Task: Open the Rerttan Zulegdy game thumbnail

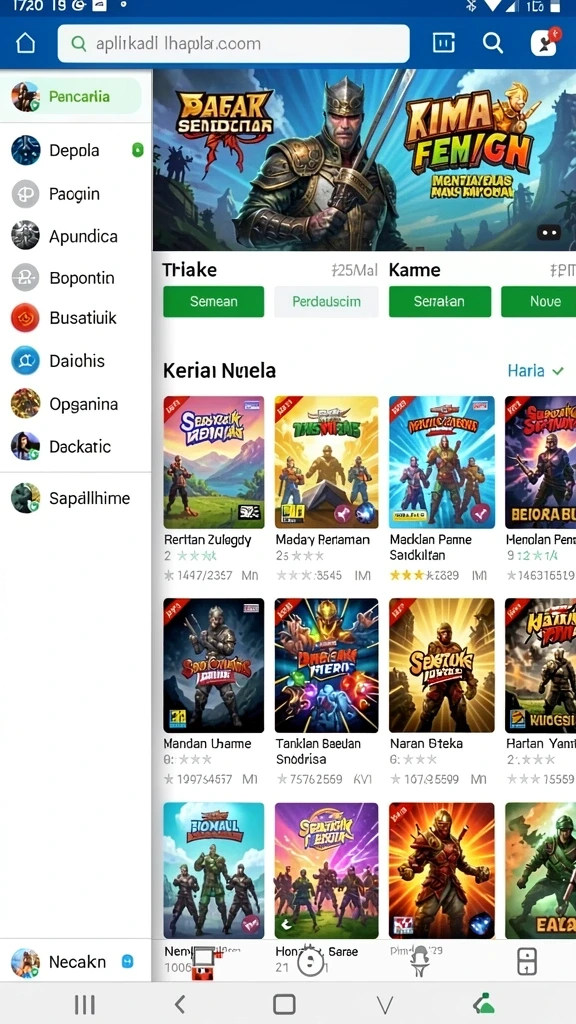Action: click(214, 462)
